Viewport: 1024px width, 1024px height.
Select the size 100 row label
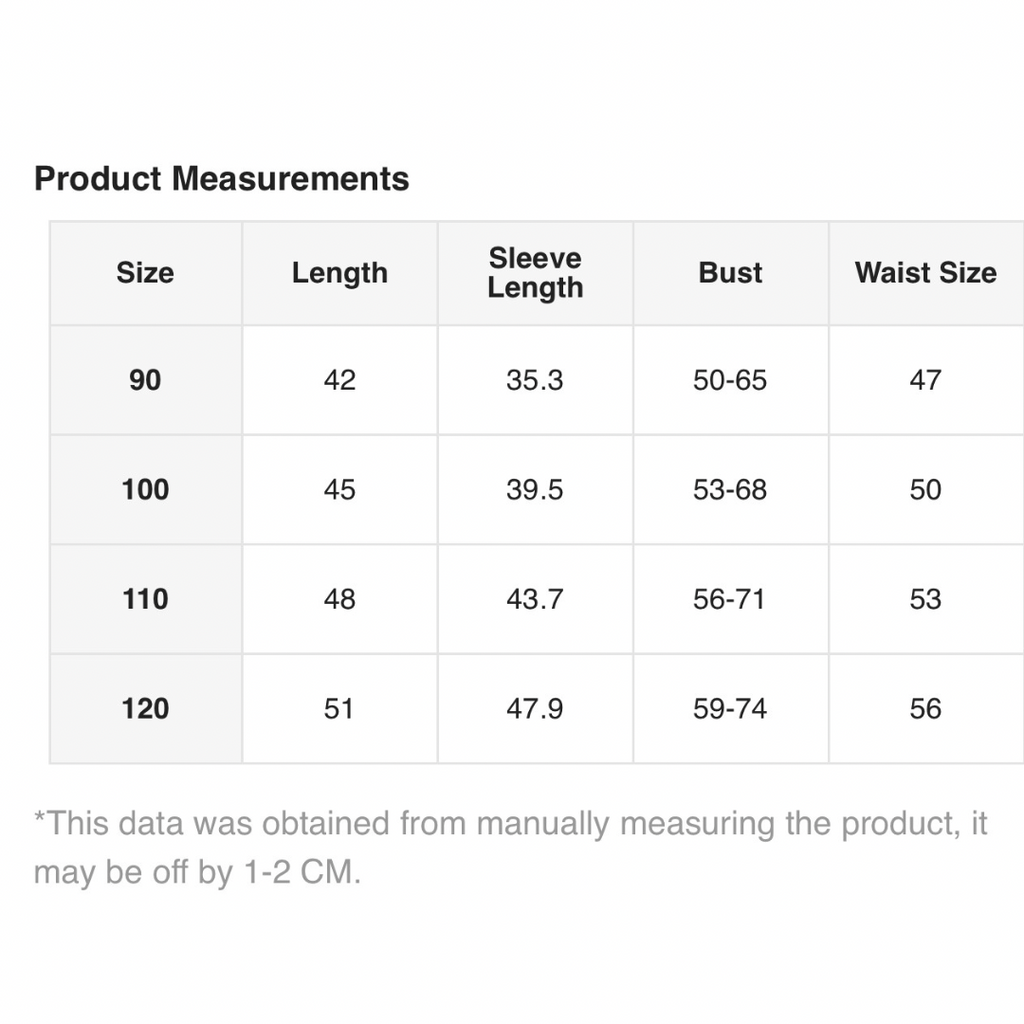point(145,490)
